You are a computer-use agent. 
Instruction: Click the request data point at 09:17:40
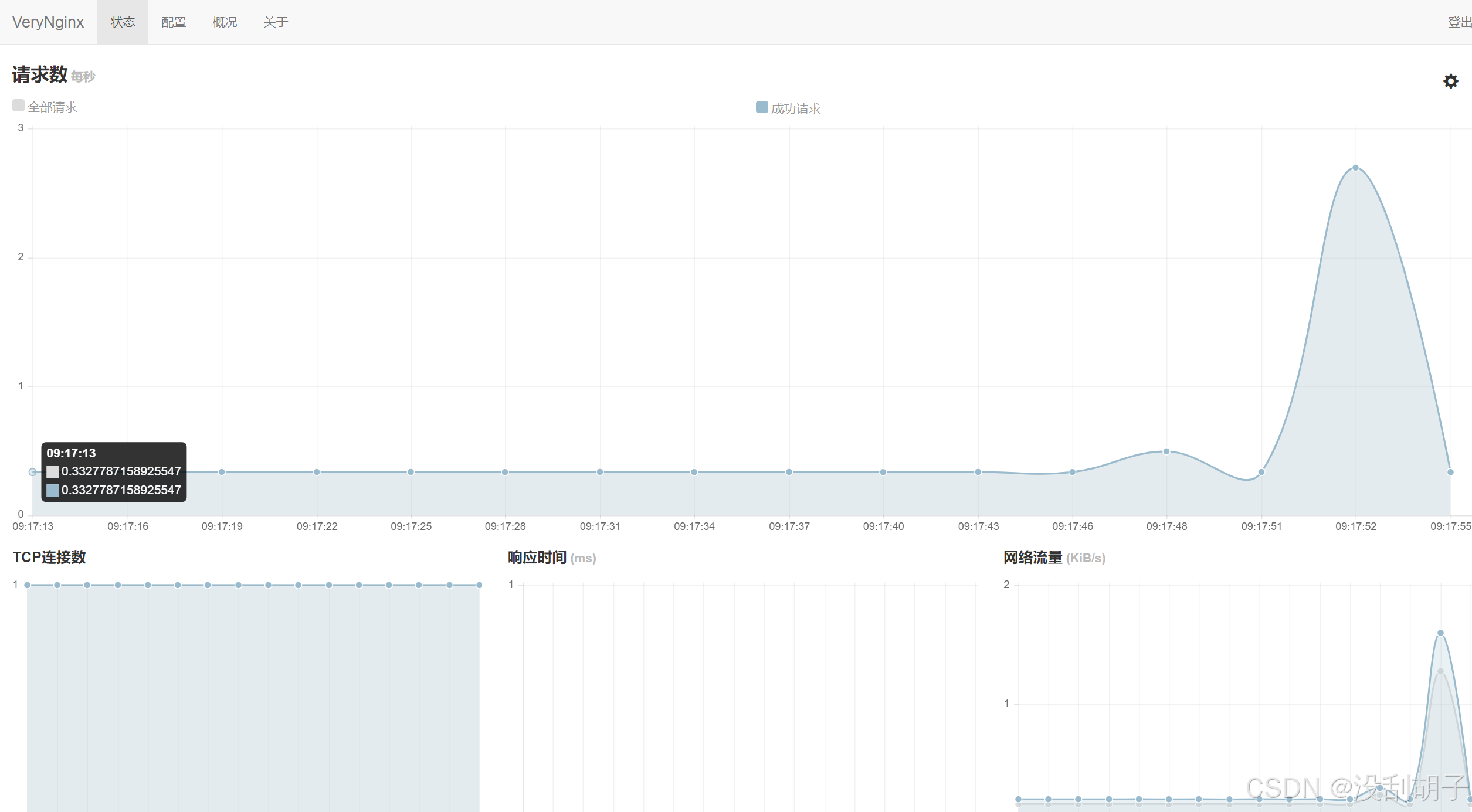click(x=883, y=472)
